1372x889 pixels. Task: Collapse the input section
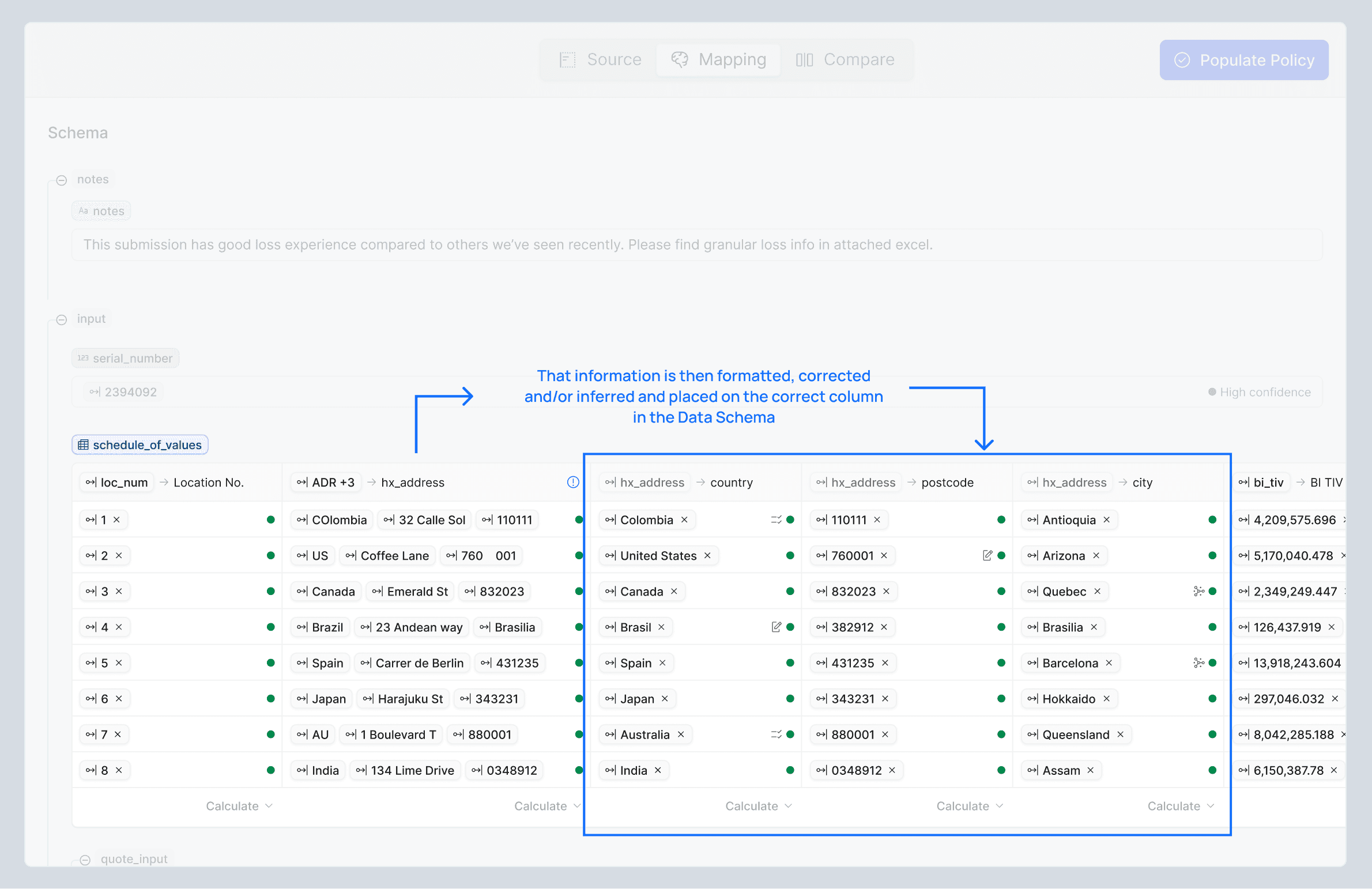click(x=62, y=319)
